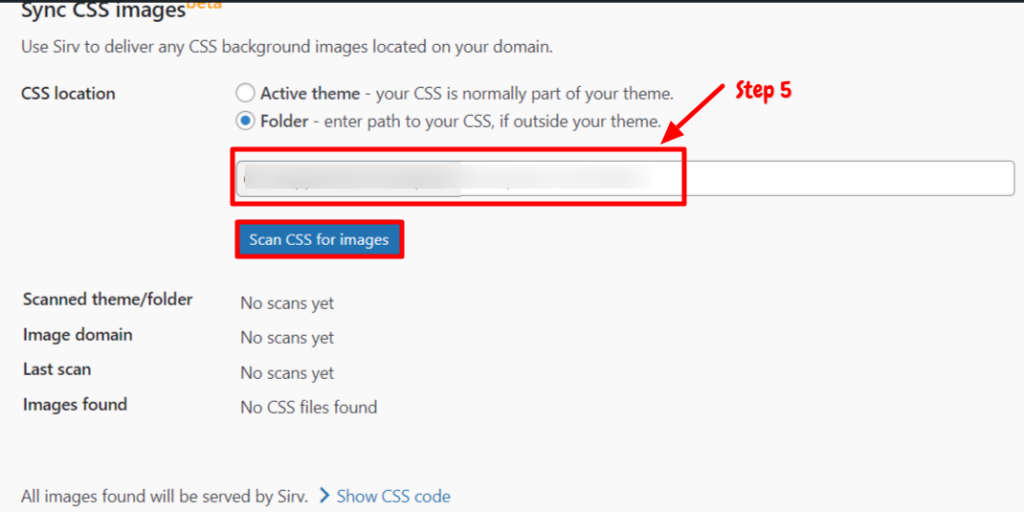
Task: Click the 'CSS location' label
Action: (x=69, y=94)
